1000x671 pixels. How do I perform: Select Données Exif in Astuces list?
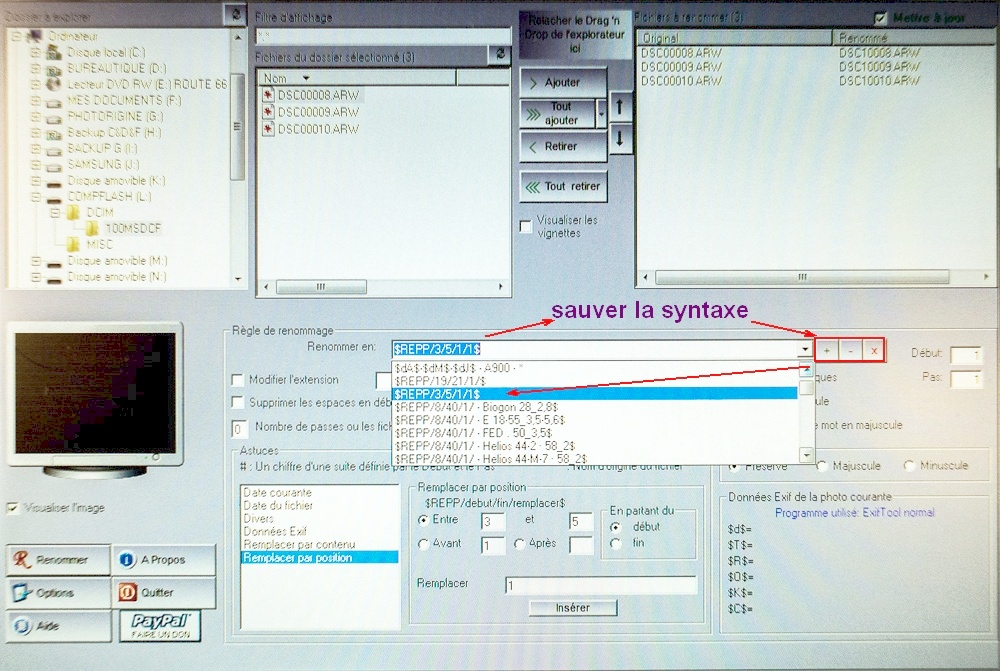(277, 532)
